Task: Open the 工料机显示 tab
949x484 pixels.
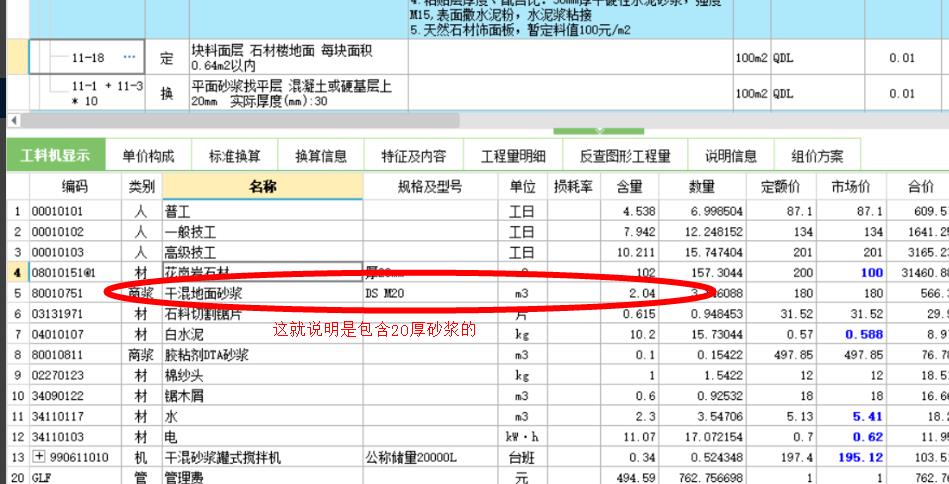Action: coord(56,155)
